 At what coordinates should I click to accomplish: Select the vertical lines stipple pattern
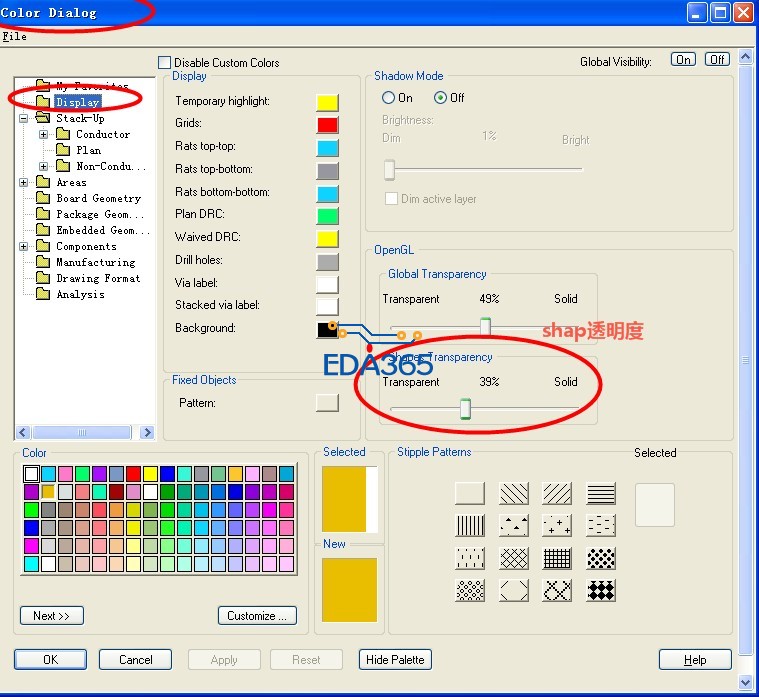point(470,526)
